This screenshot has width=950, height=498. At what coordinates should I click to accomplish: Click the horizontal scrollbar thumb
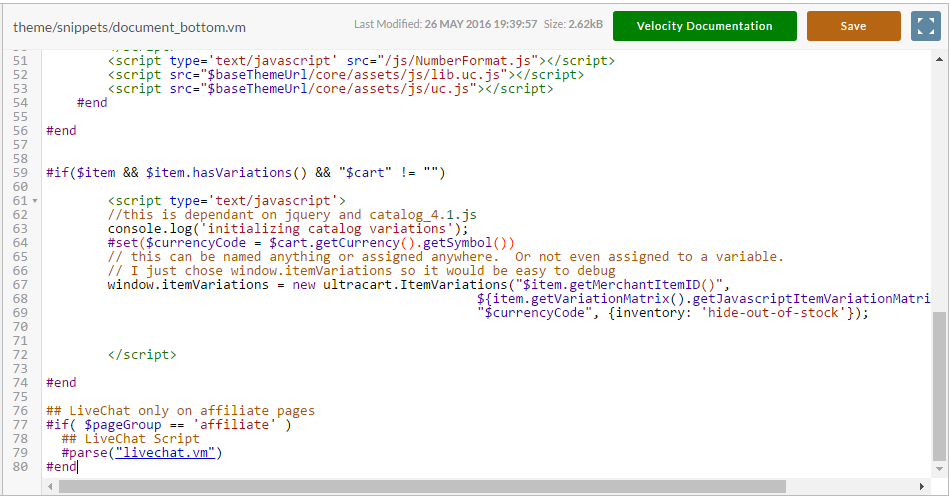(422, 486)
